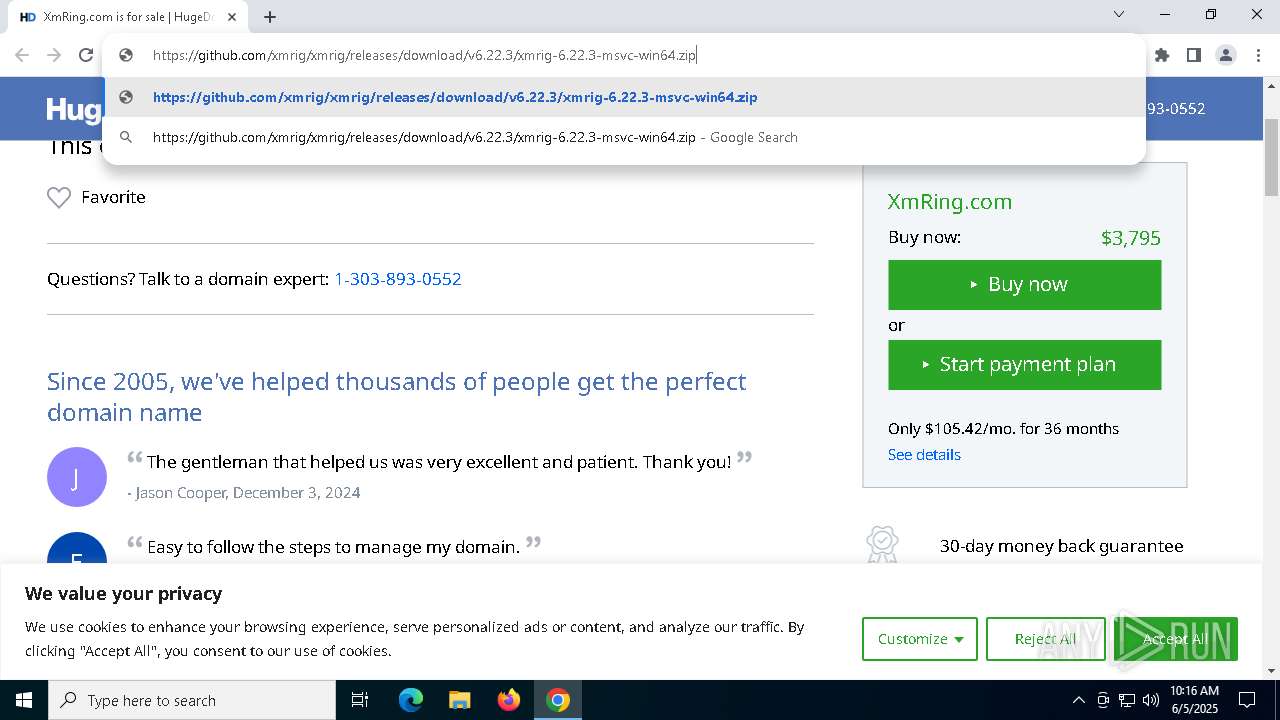Expand hidden system tray icons
This screenshot has width=1280, height=720.
pyautogui.click(x=1078, y=700)
